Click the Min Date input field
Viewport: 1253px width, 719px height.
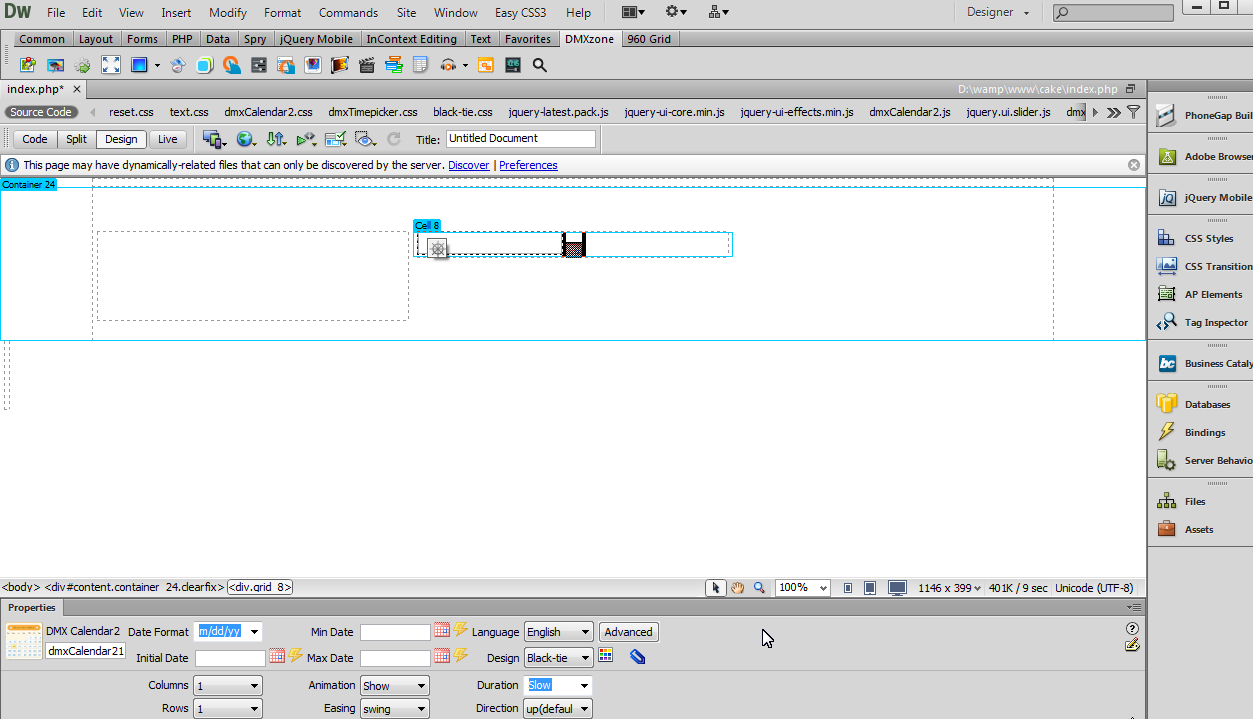pos(395,632)
